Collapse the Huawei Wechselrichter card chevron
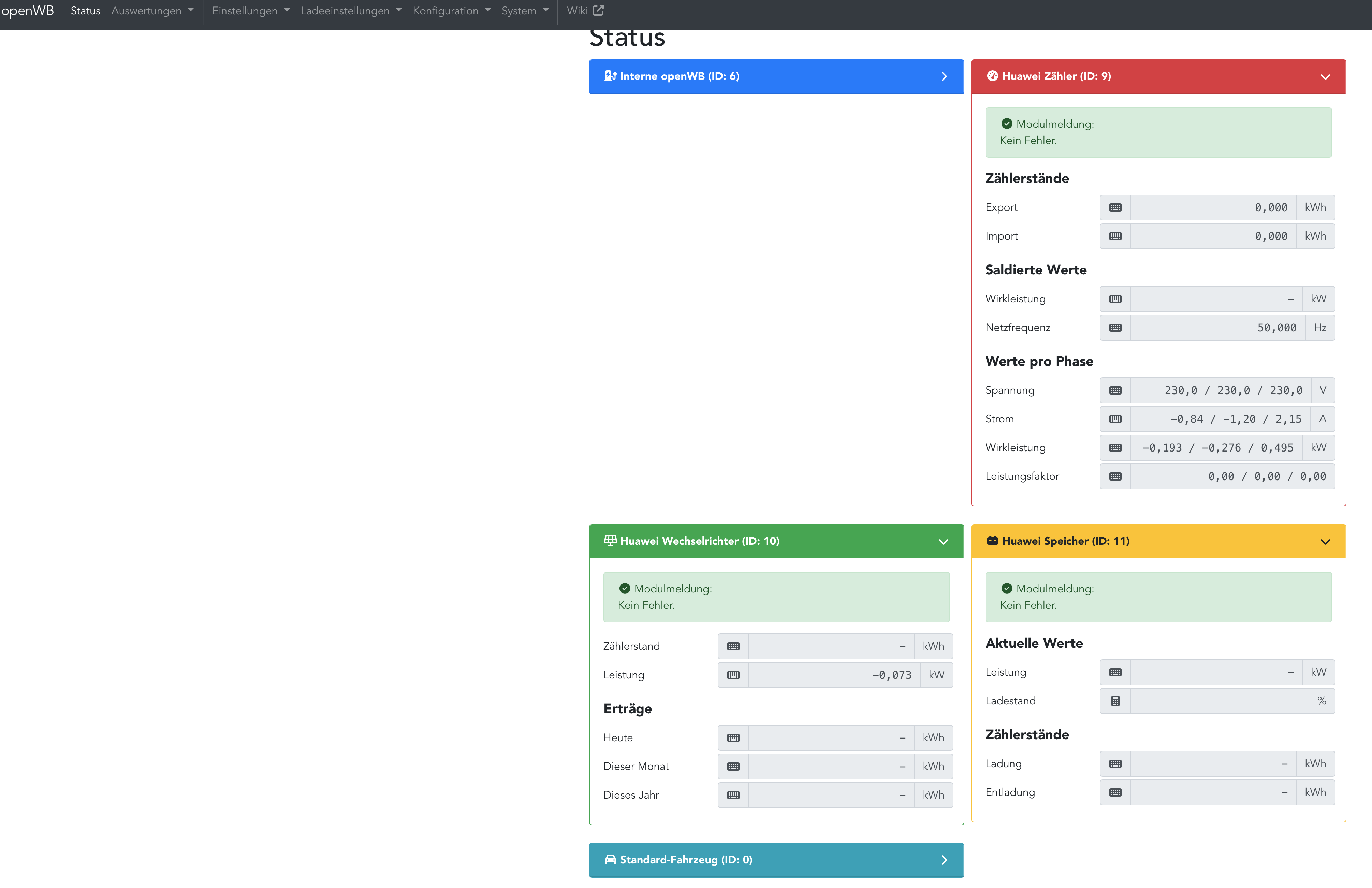The image size is (1372, 888). click(943, 542)
